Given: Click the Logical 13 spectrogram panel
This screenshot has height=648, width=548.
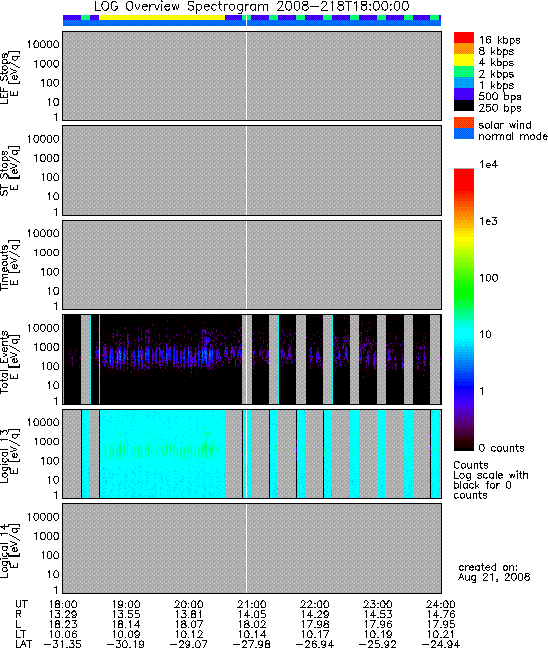Looking at the screenshot, I should tap(252, 454).
